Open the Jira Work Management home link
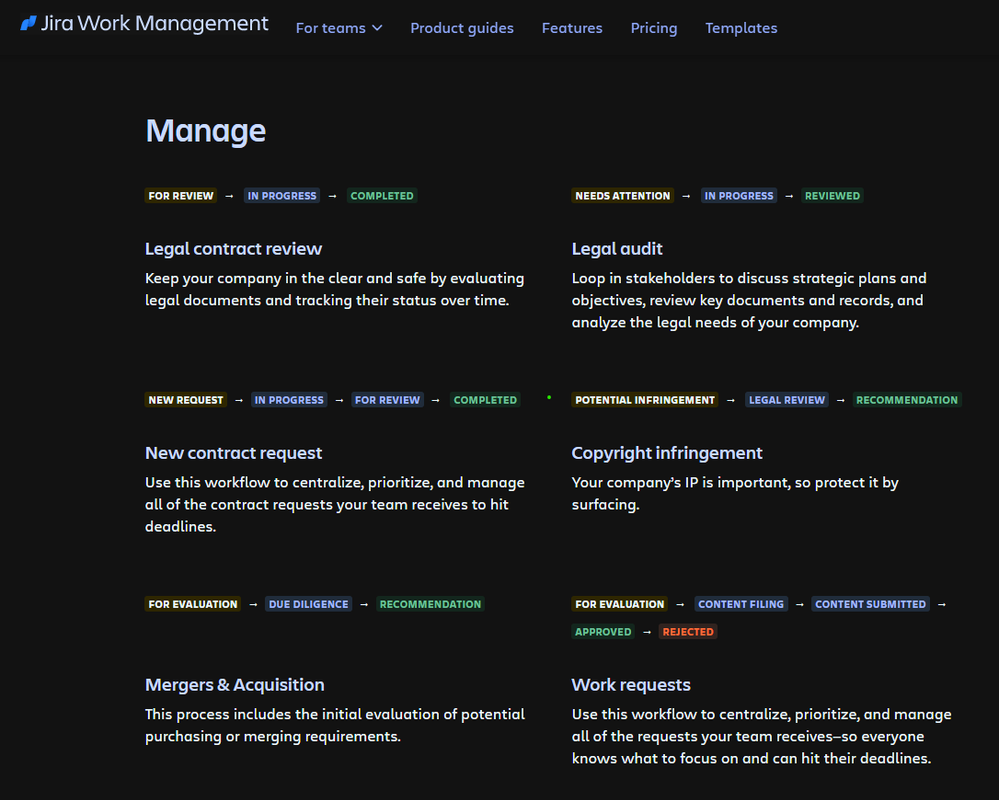This screenshot has height=800, width=999. coord(144,24)
